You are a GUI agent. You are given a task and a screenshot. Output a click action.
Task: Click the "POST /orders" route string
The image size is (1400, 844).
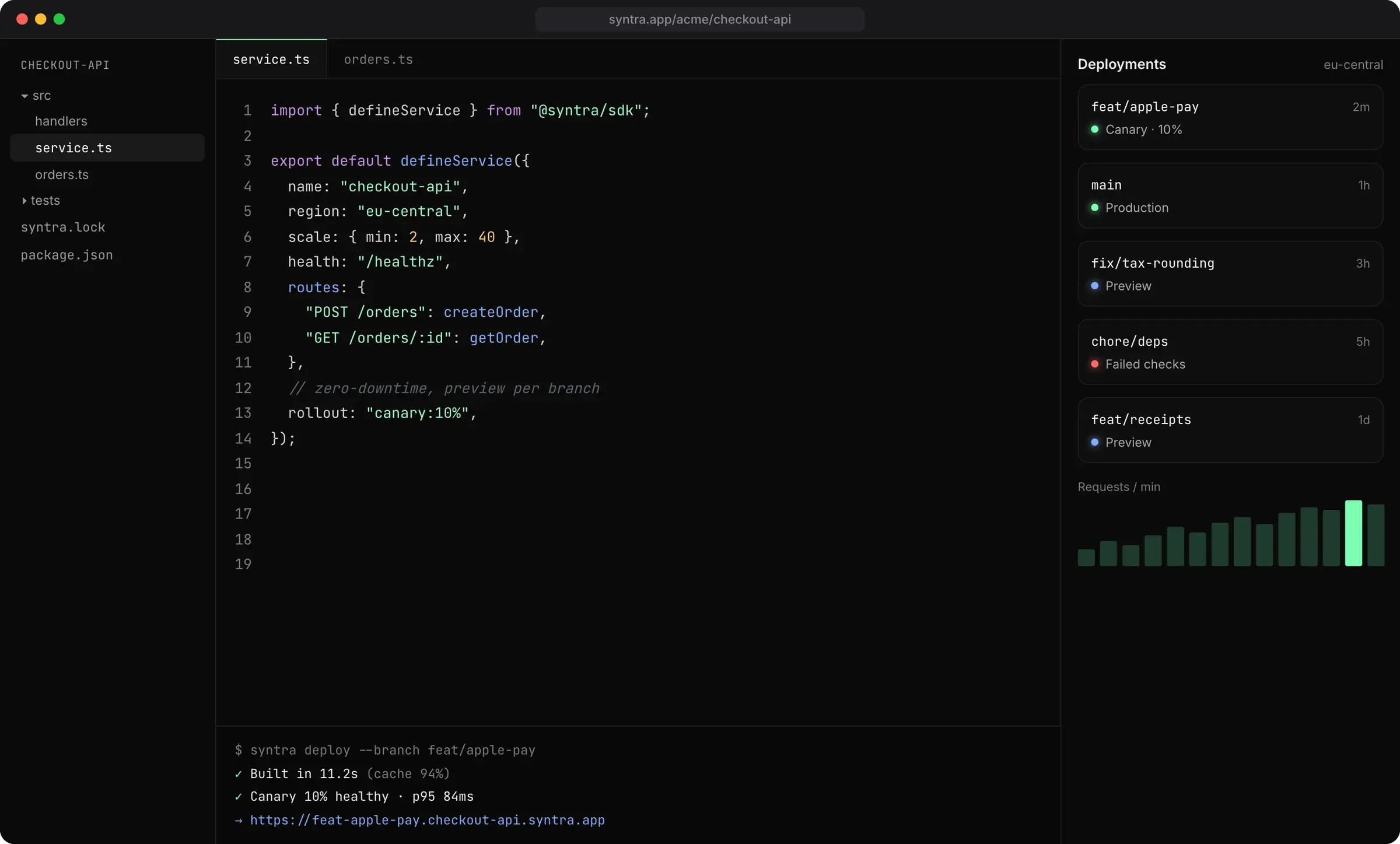(x=366, y=313)
